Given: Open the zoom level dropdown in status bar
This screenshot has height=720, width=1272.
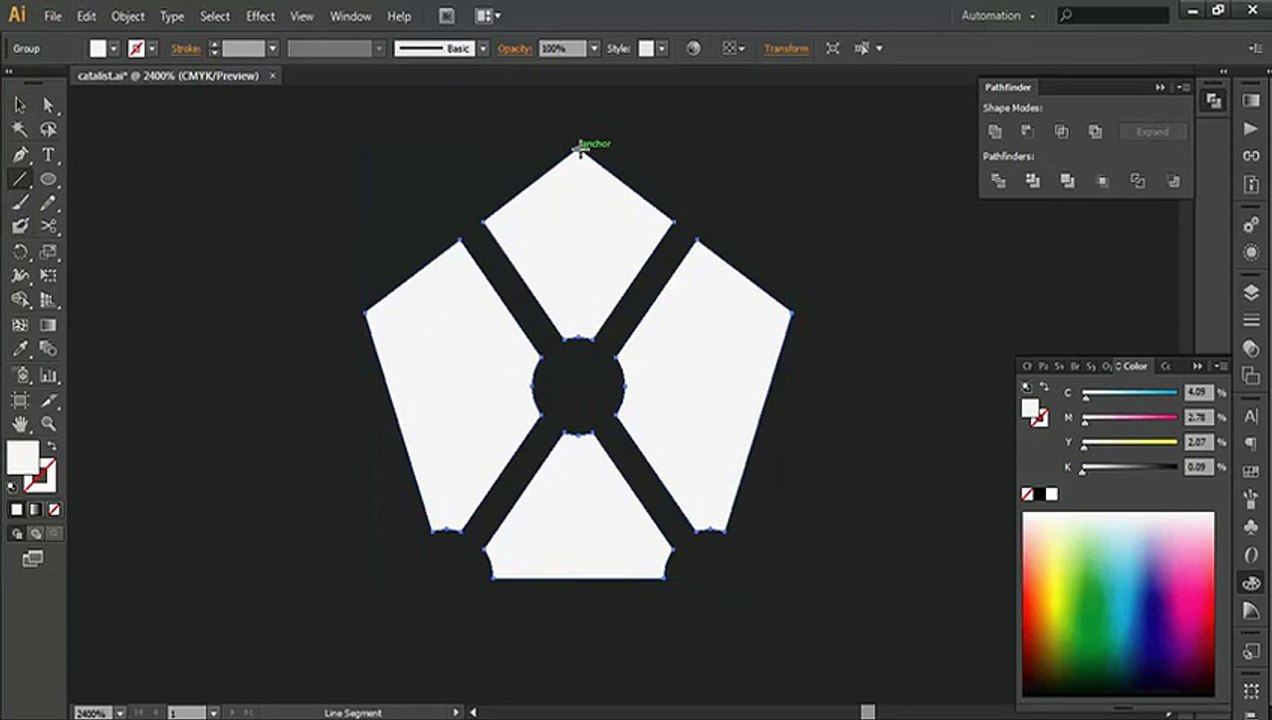Looking at the screenshot, I should point(120,713).
